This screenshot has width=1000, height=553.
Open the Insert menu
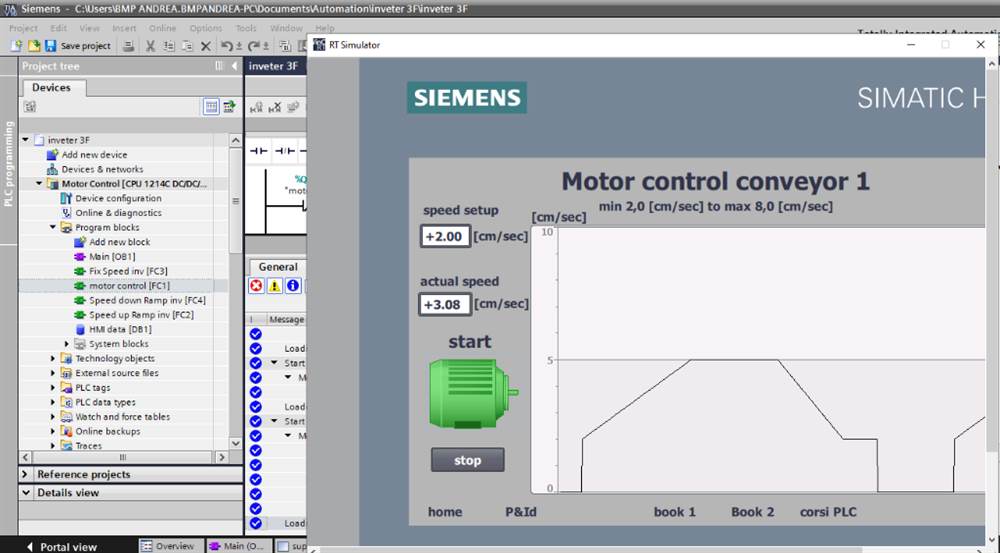(124, 28)
